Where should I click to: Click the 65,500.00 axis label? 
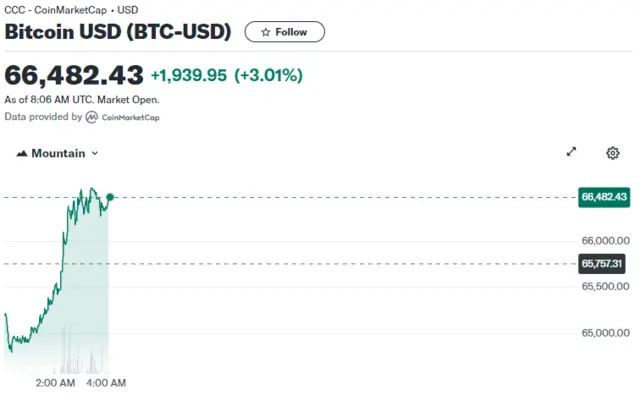(605, 286)
